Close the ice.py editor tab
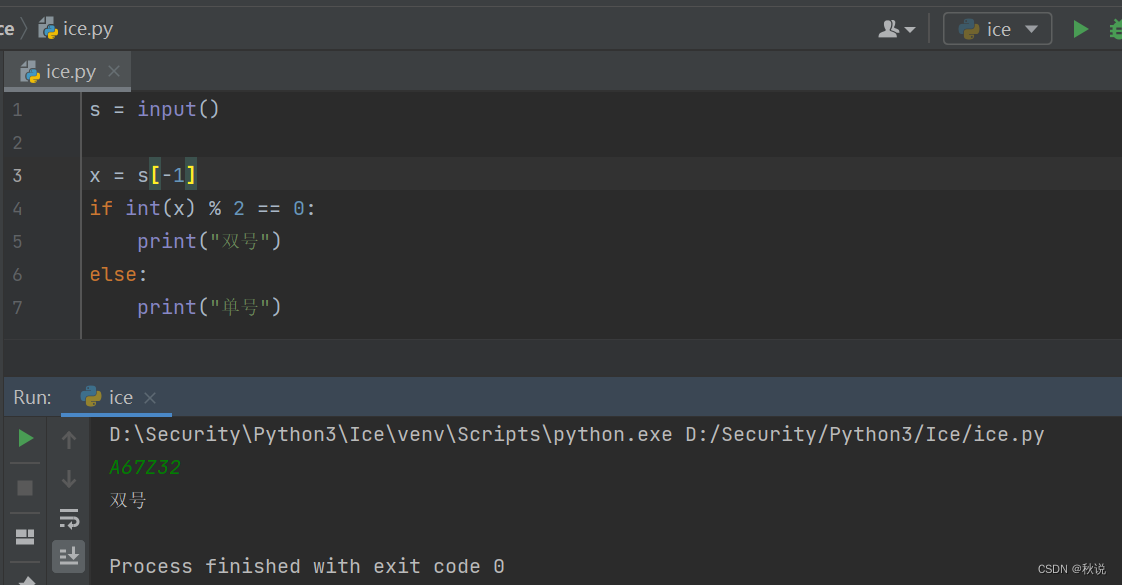 pos(114,72)
